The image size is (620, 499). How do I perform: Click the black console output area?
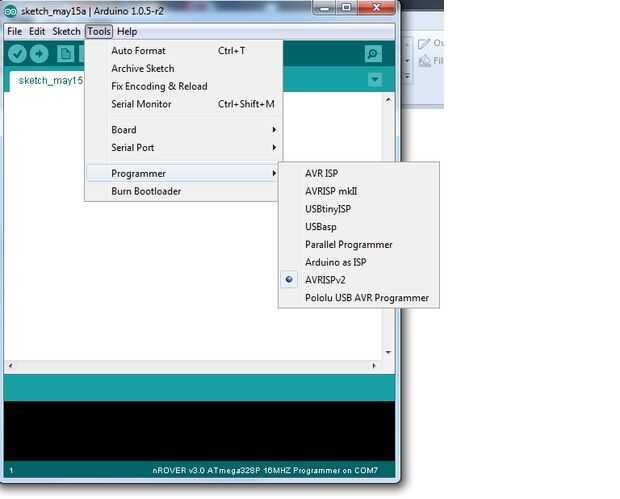[x=199, y=431]
